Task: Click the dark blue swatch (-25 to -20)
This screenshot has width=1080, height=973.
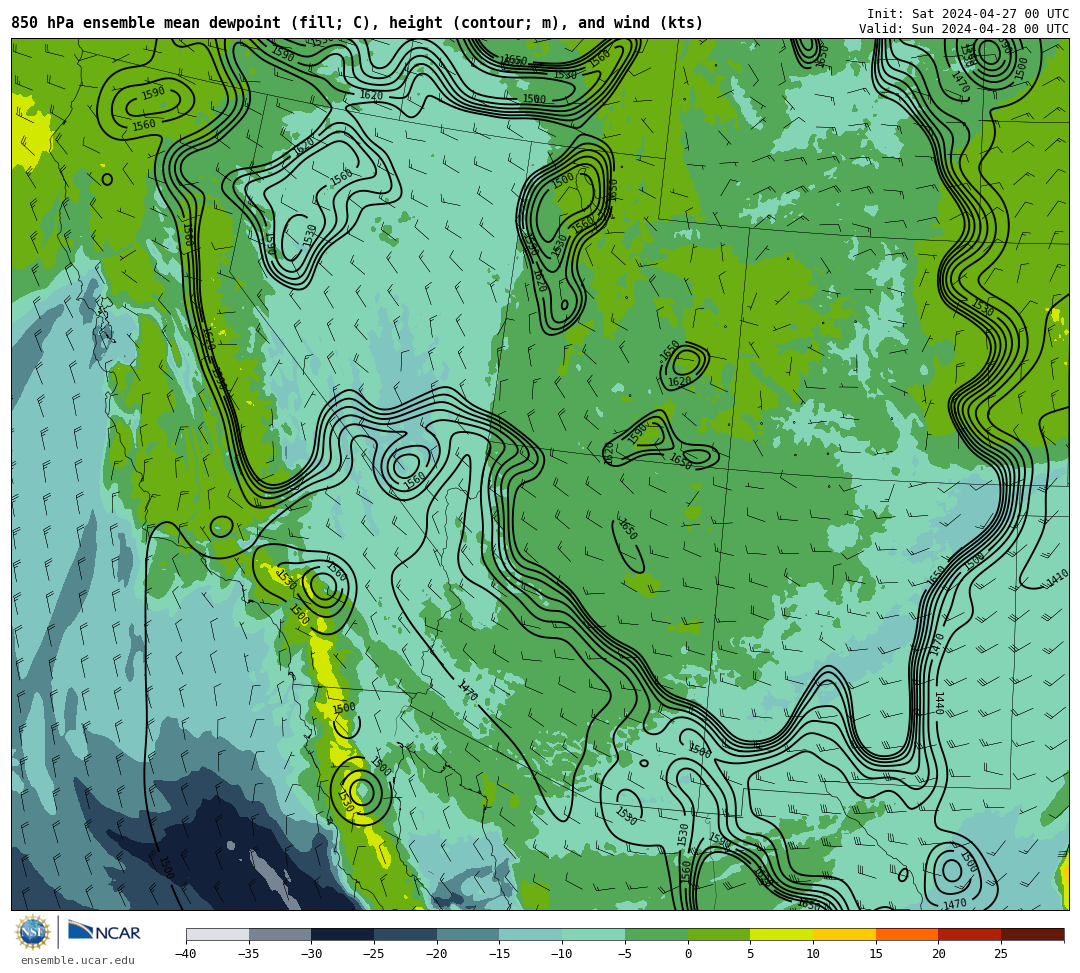Action: (406, 934)
